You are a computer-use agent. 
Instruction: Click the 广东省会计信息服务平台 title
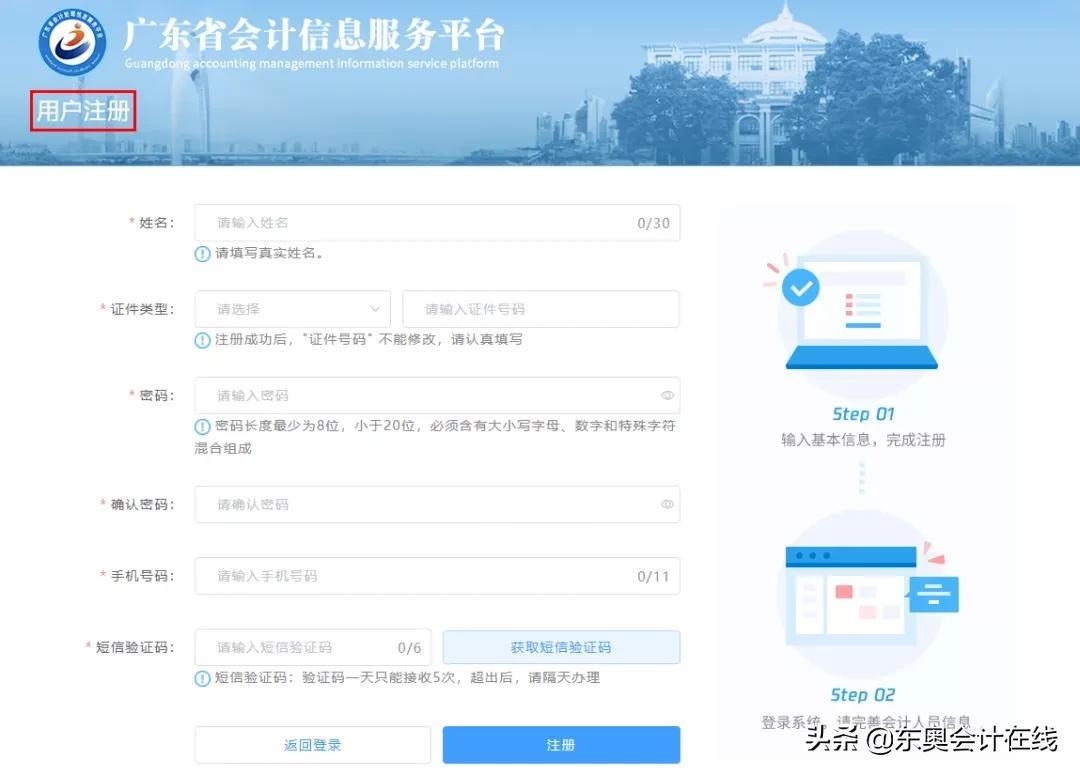(313, 34)
